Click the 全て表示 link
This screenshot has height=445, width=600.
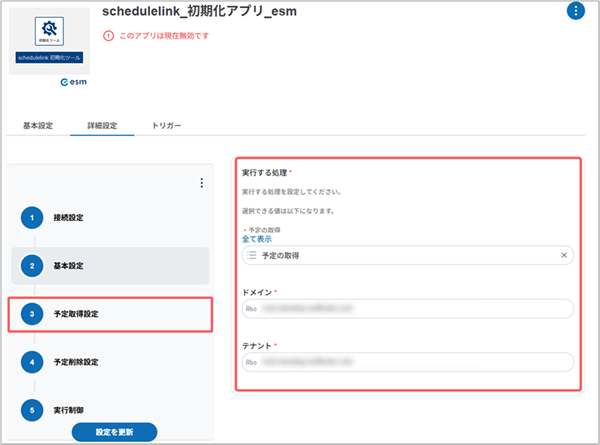[257, 240]
